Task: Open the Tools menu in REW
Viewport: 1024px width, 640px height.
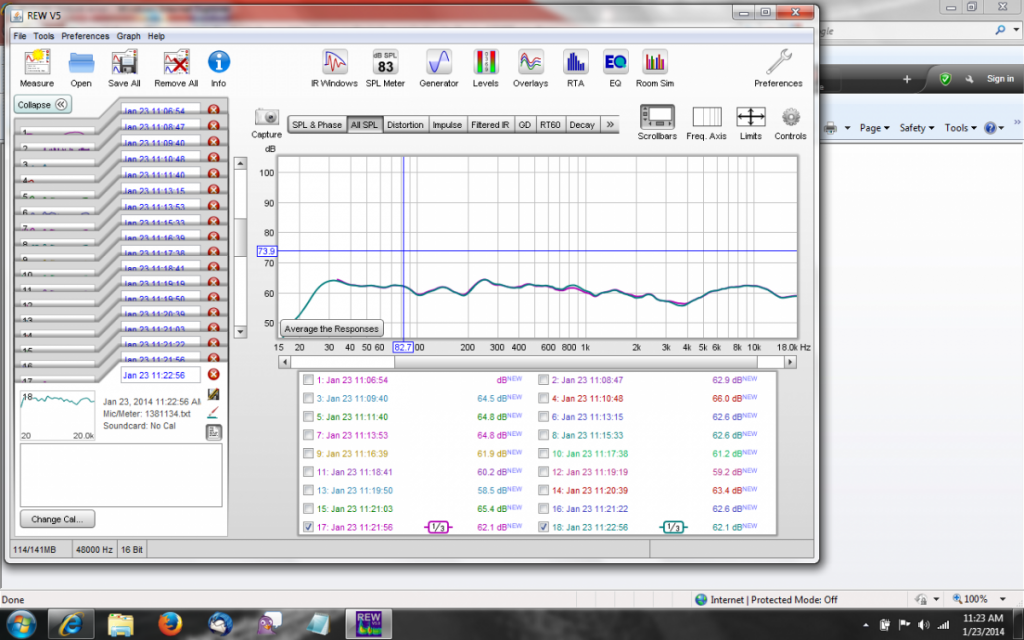Action: [x=44, y=36]
